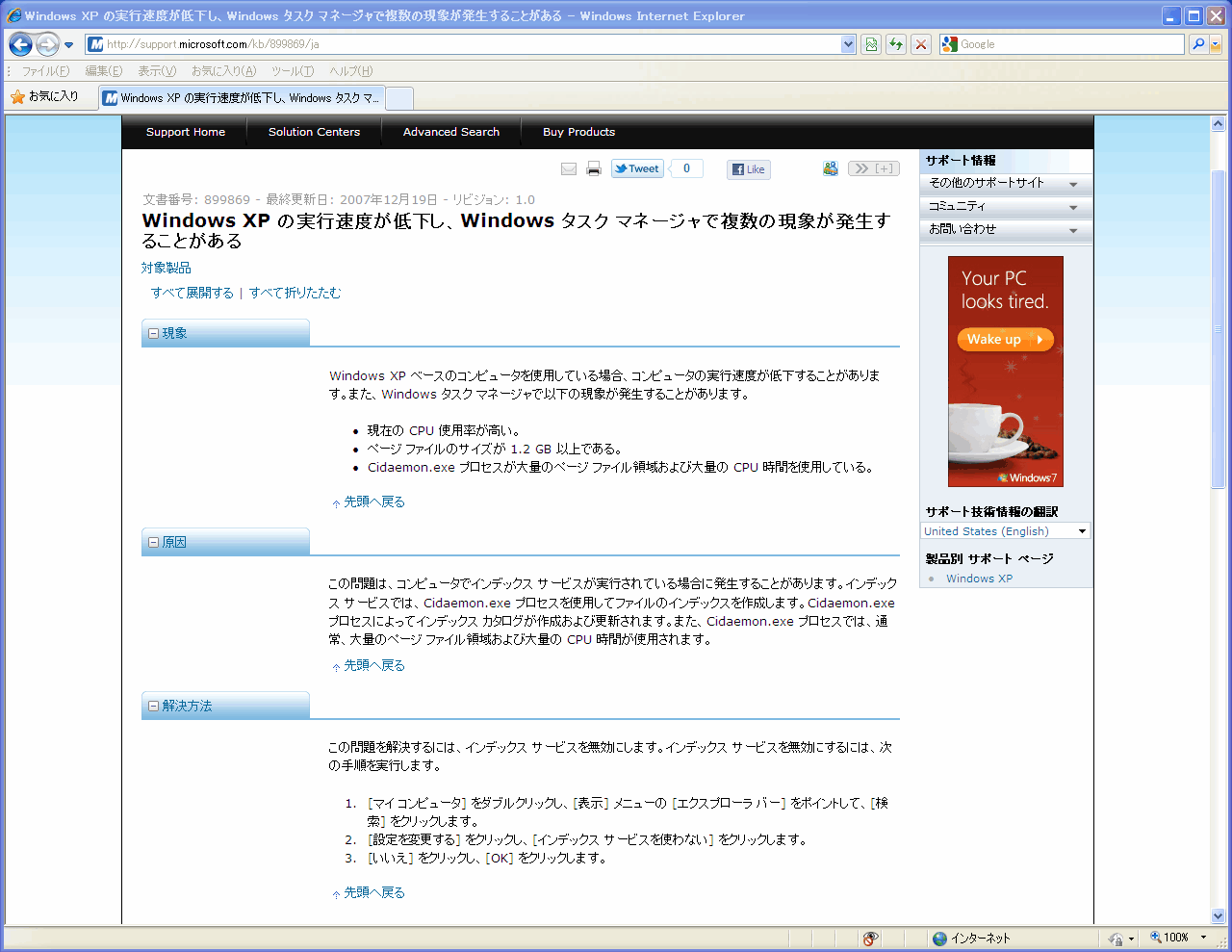This screenshot has width=1232, height=952.
Task: Collapse the 現象 section
Action: [153, 333]
